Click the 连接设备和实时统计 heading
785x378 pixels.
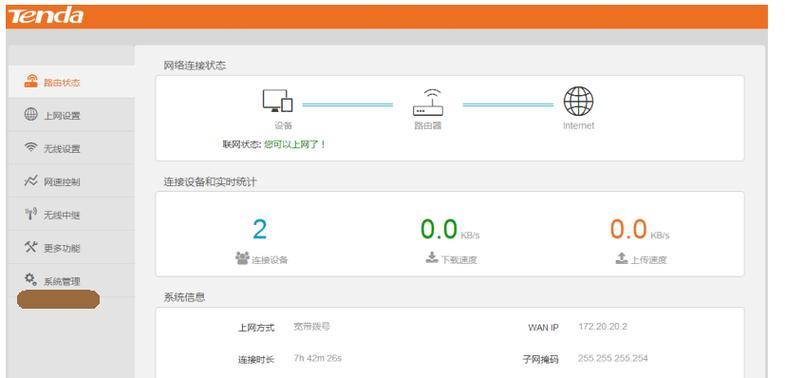[x=210, y=182]
